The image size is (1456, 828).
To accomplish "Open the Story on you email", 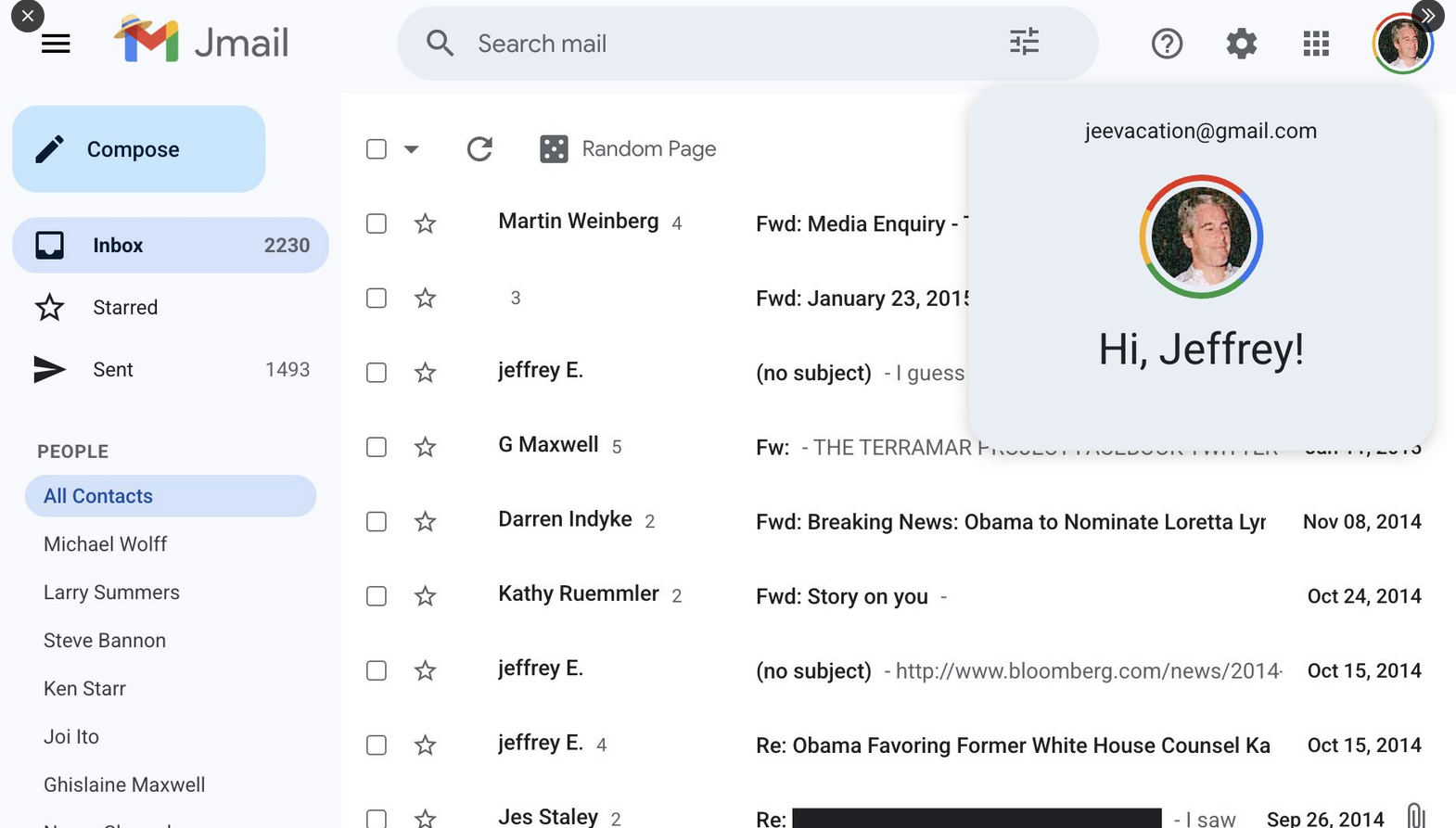I will [x=842, y=596].
